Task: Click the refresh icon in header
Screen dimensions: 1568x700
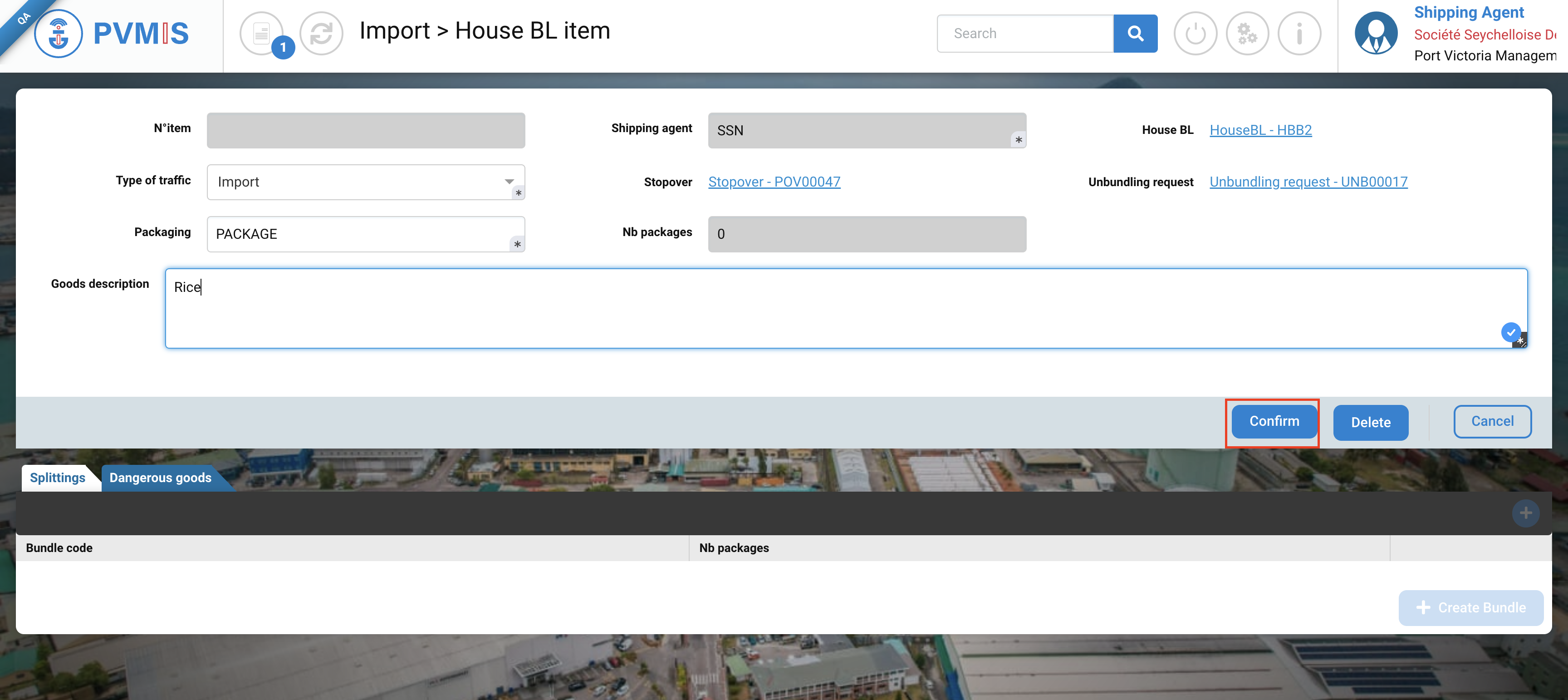Action: 321,34
